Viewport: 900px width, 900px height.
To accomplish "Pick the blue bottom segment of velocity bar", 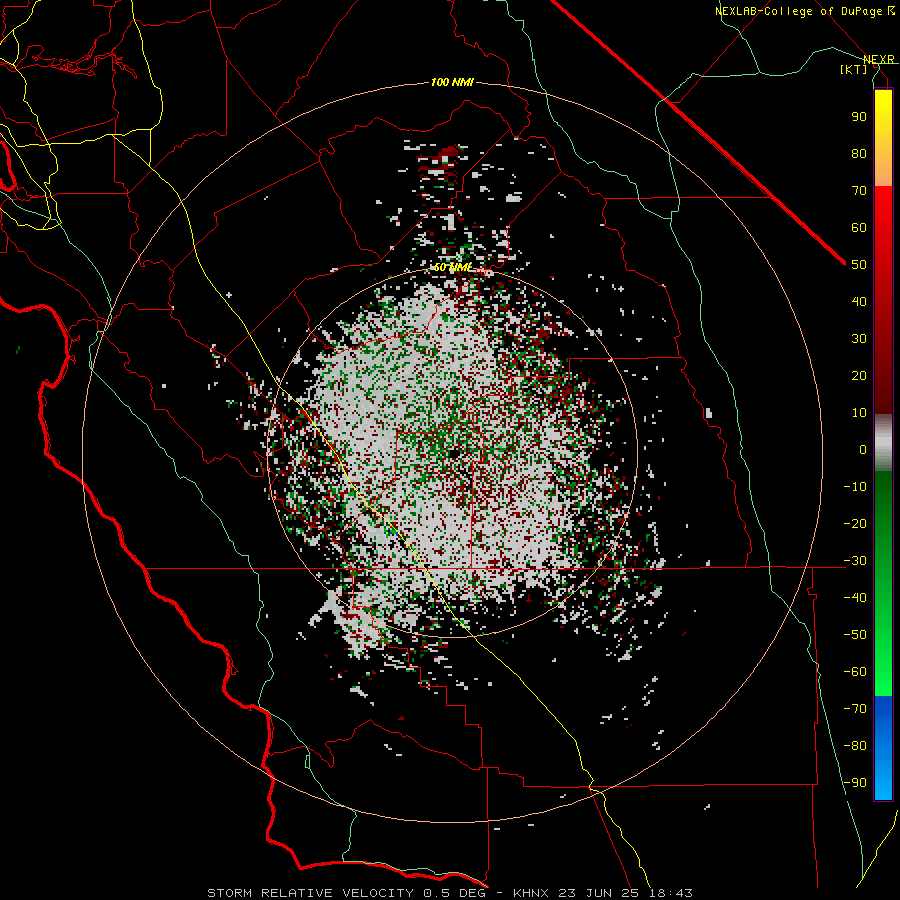I will tap(883, 748).
